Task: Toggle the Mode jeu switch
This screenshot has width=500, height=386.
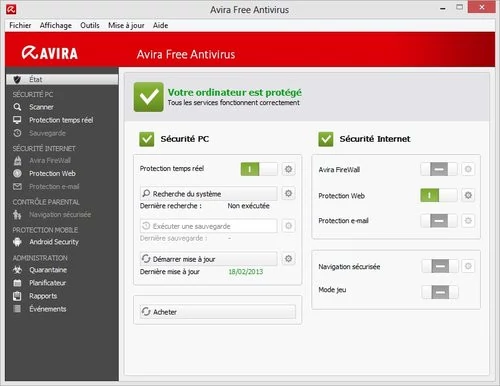Action: point(440,292)
